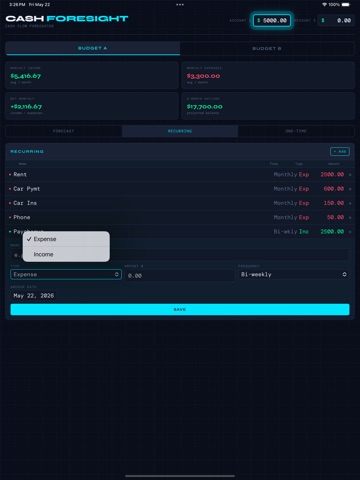Delete the Car Pymt row with its x icon
The image size is (360, 480).
[350, 189]
